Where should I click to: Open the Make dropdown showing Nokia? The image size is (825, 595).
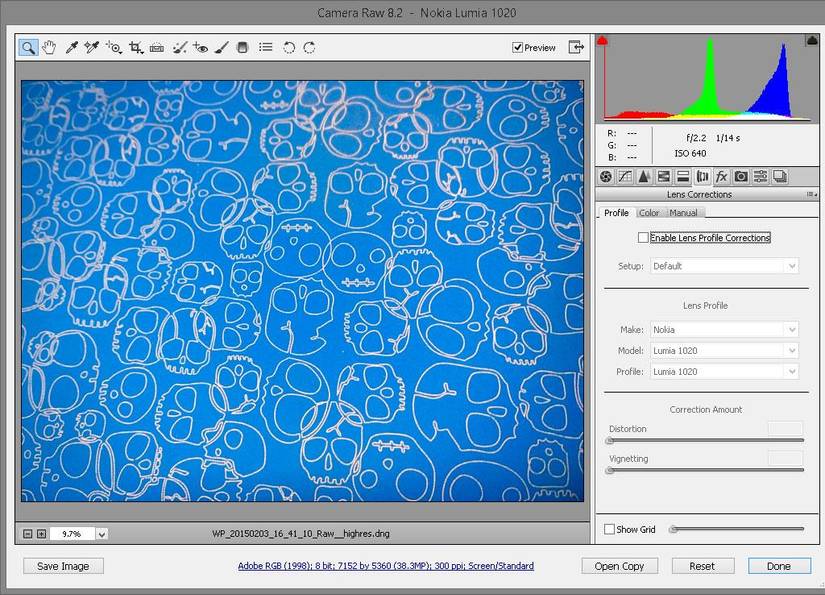[x=725, y=330]
